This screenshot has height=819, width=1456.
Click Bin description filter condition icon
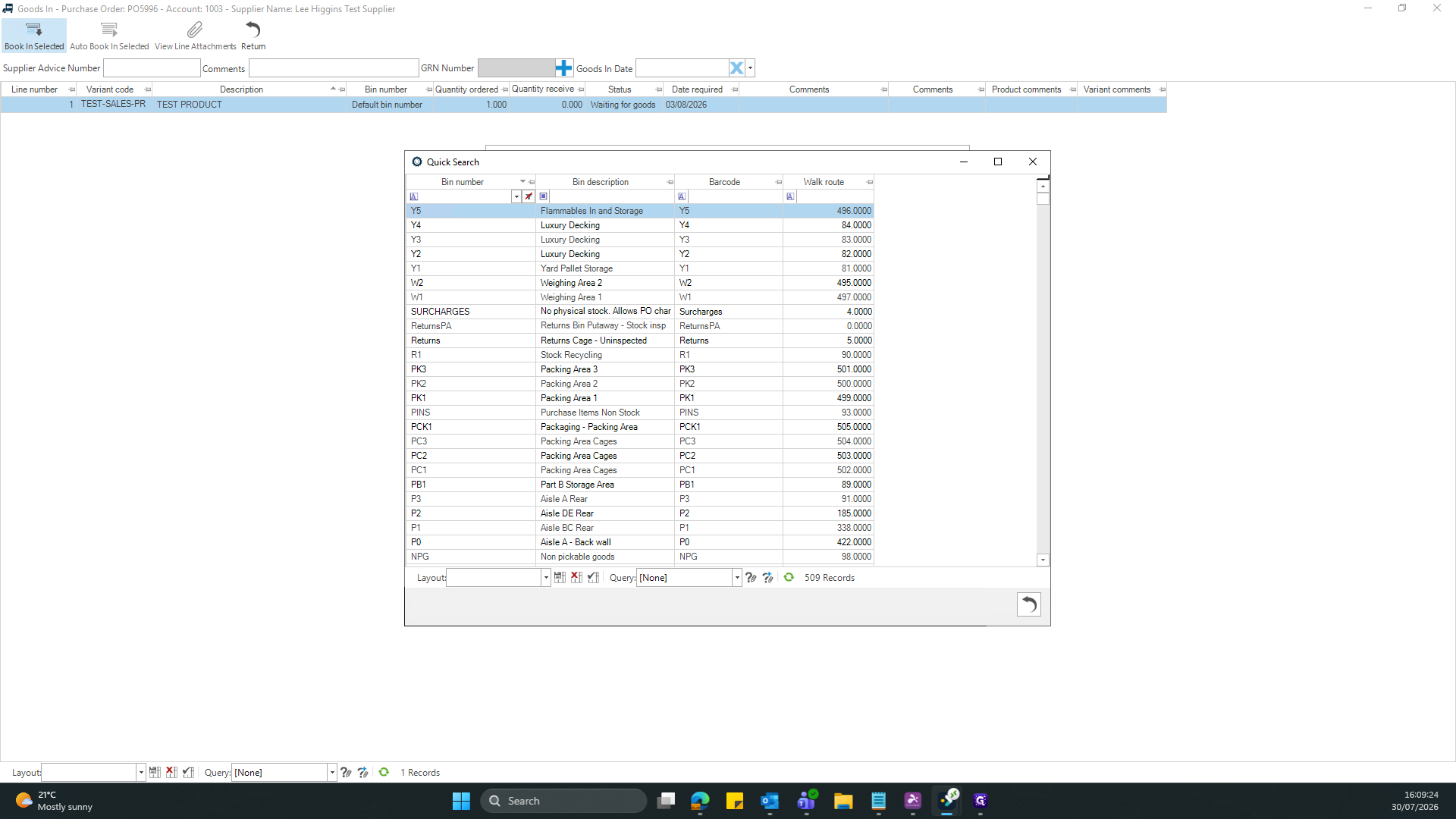point(544,196)
